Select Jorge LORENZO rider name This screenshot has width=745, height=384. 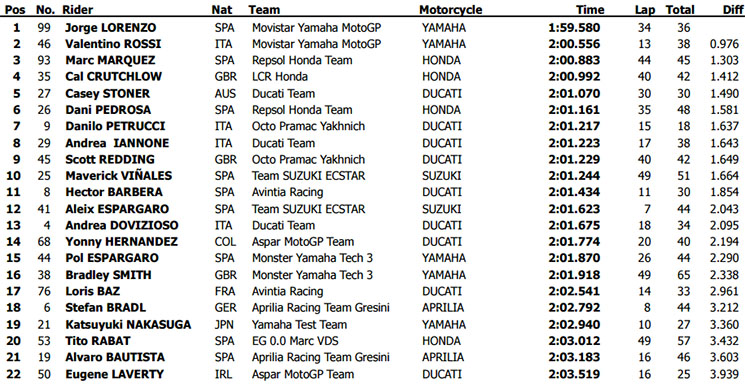tap(110, 28)
